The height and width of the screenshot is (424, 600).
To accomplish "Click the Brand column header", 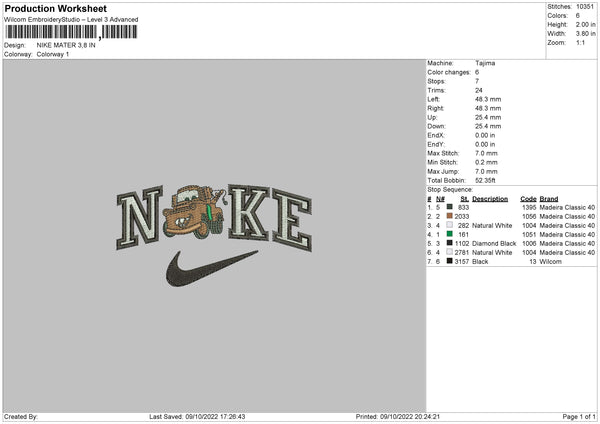I will [x=549, y=199].
